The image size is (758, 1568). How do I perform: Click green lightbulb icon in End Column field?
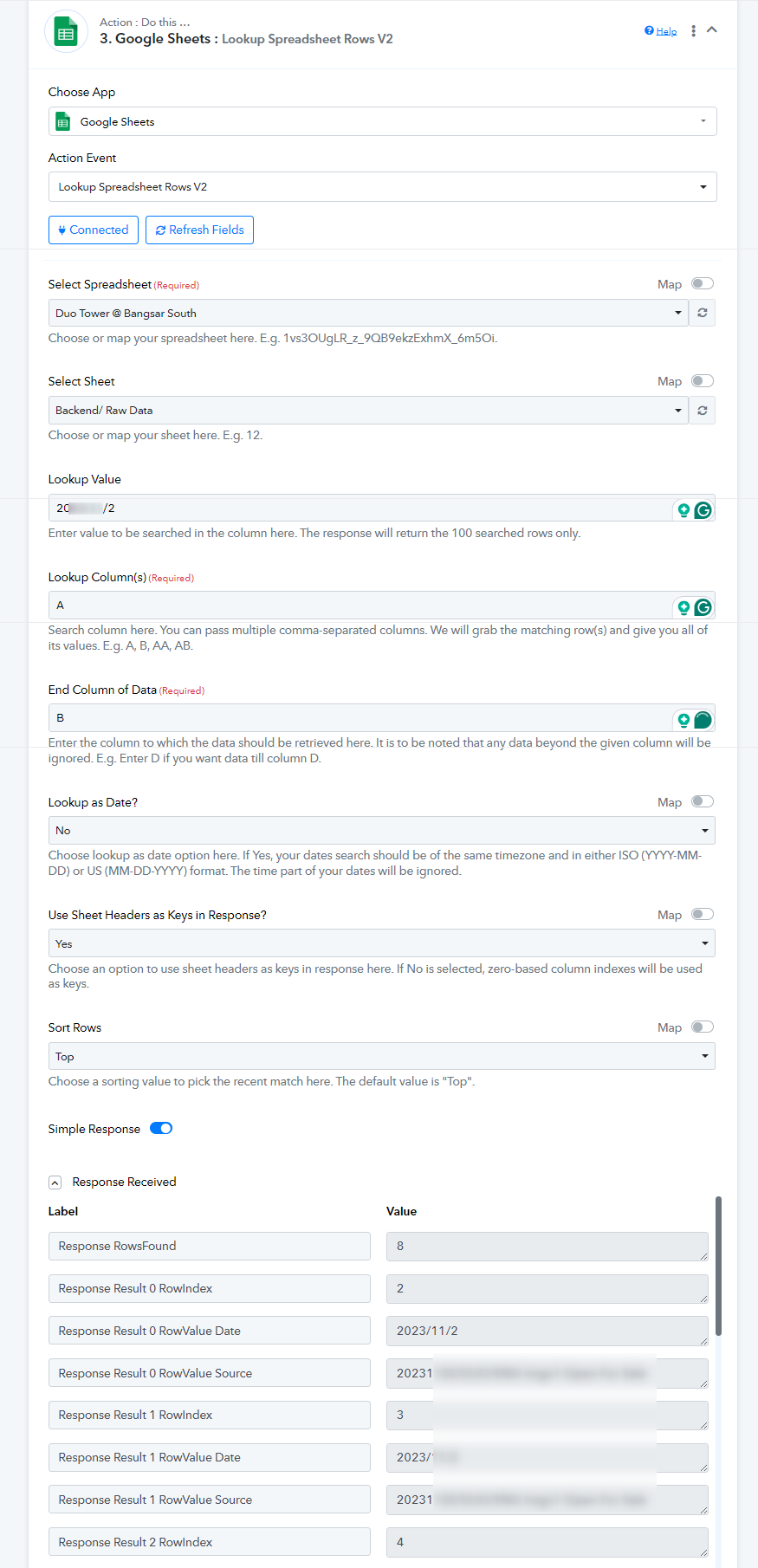683,720
